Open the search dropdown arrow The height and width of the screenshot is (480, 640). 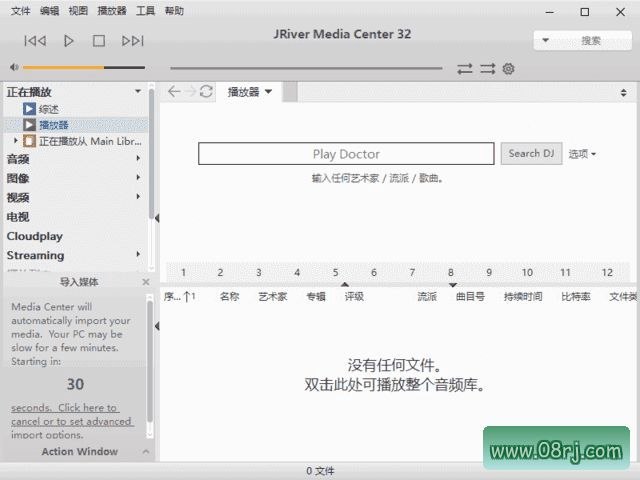pos(545,40)
